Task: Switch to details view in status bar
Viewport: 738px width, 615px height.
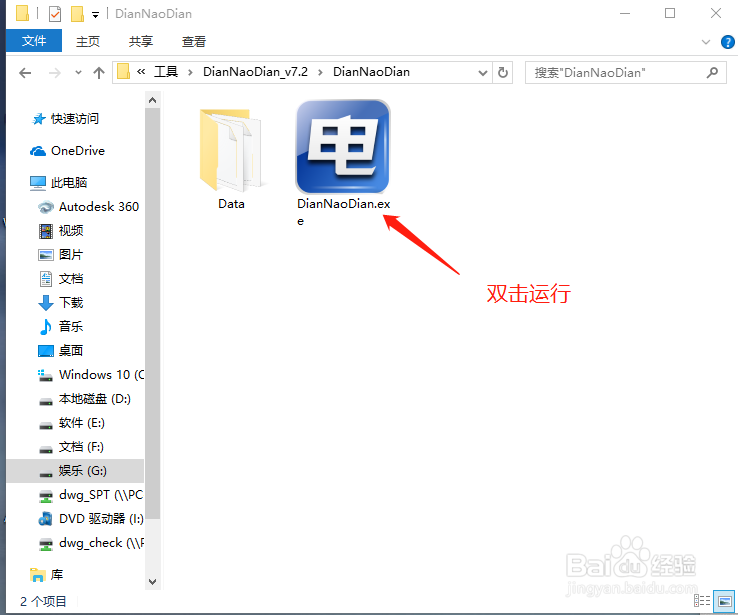Action: [x=702, y=600]
